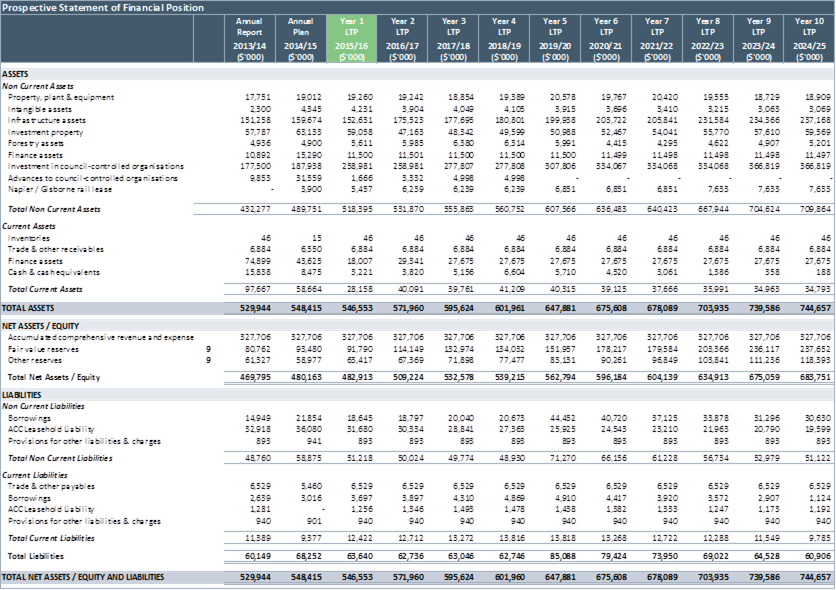
Task: Select the Trade & other receivables label
Action: (x=56, y=249)
